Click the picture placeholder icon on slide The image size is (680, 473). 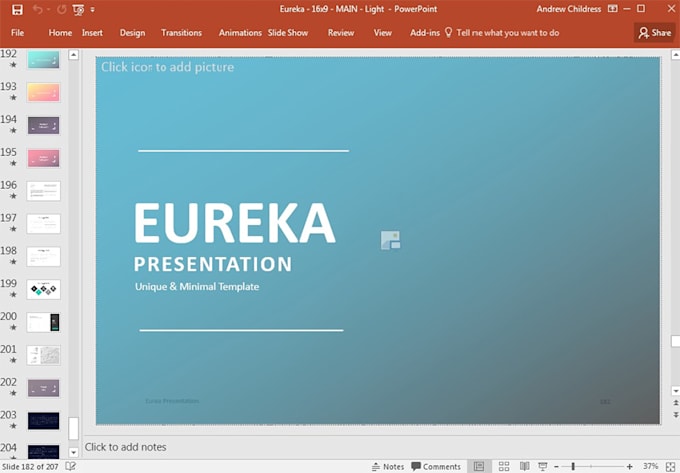(x=390, y=240)
